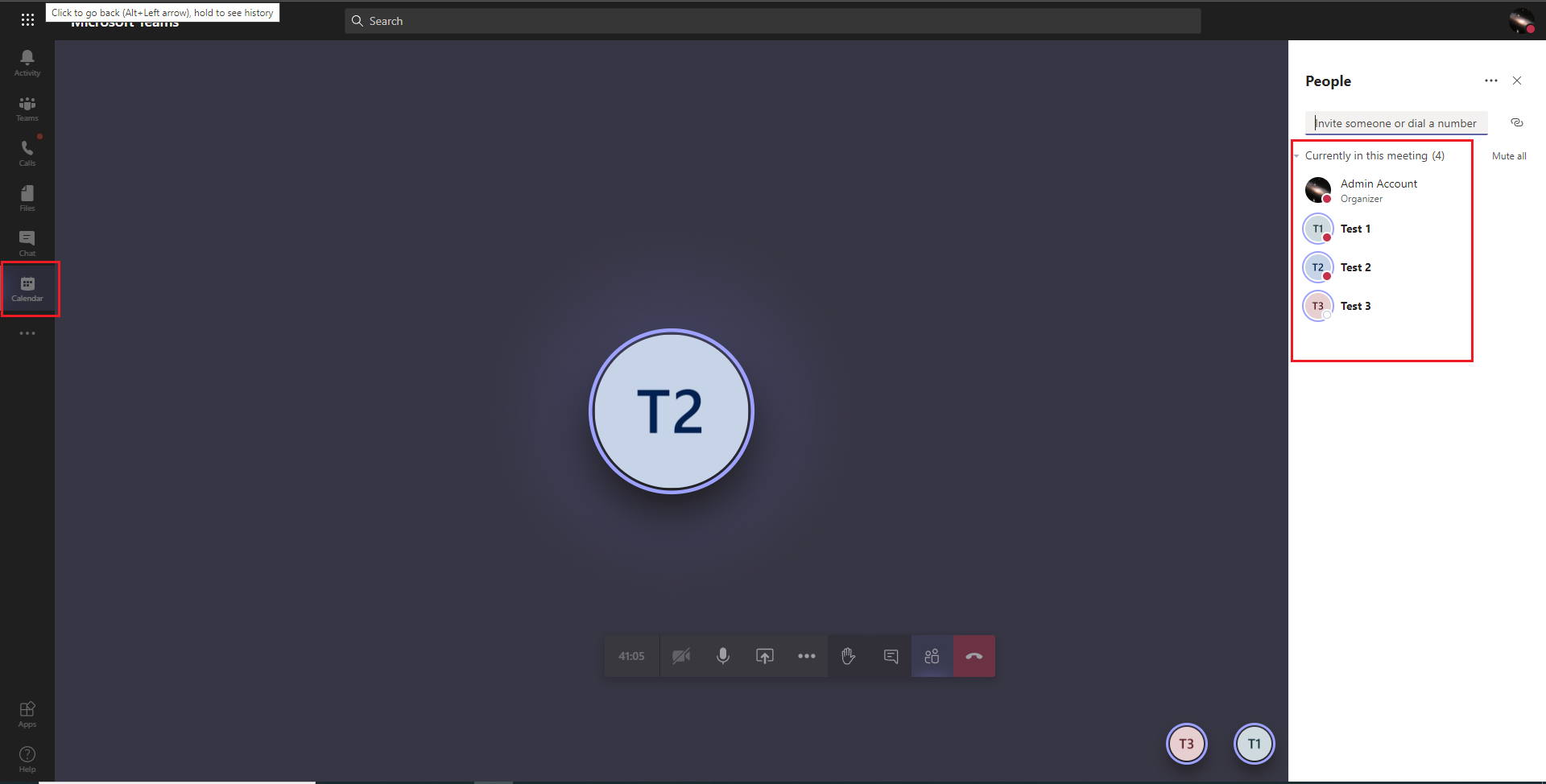1546x784 pixels.
Task: Click Invite someone or dial a number field
Action: pyautogui.click(x=1396, y=123)
